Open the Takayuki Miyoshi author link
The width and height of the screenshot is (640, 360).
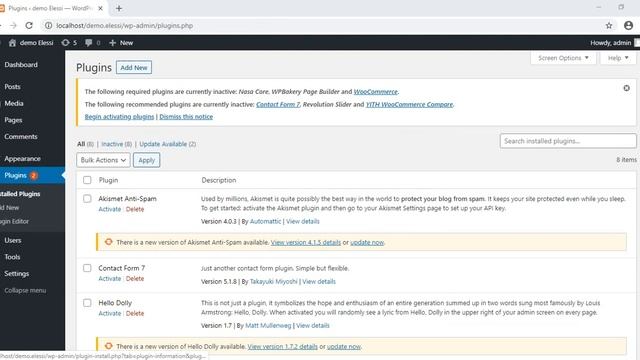(273, 281)
